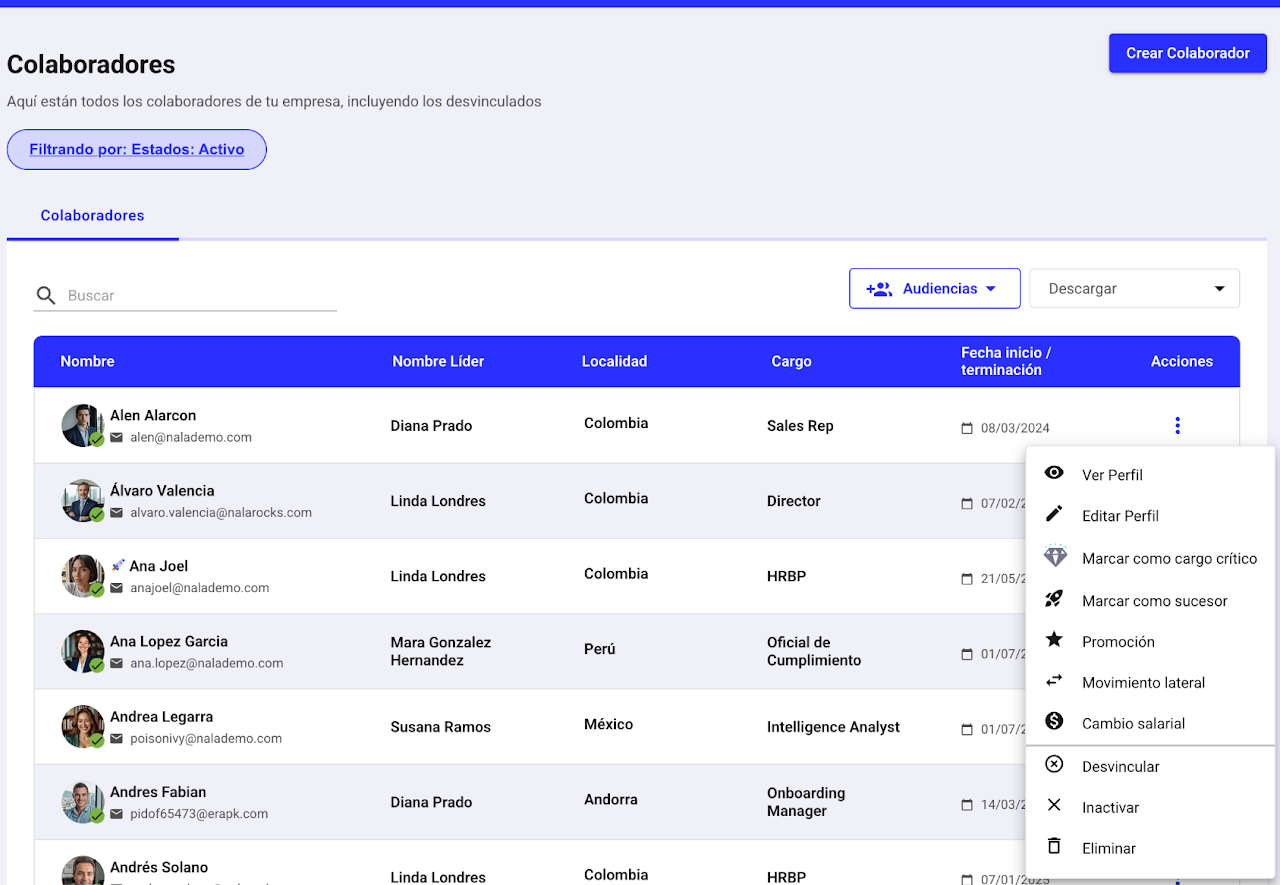Click Andrea Legarra's profile photo
This screenshot has width=1280, height=885.
click(x=82, y=727)
